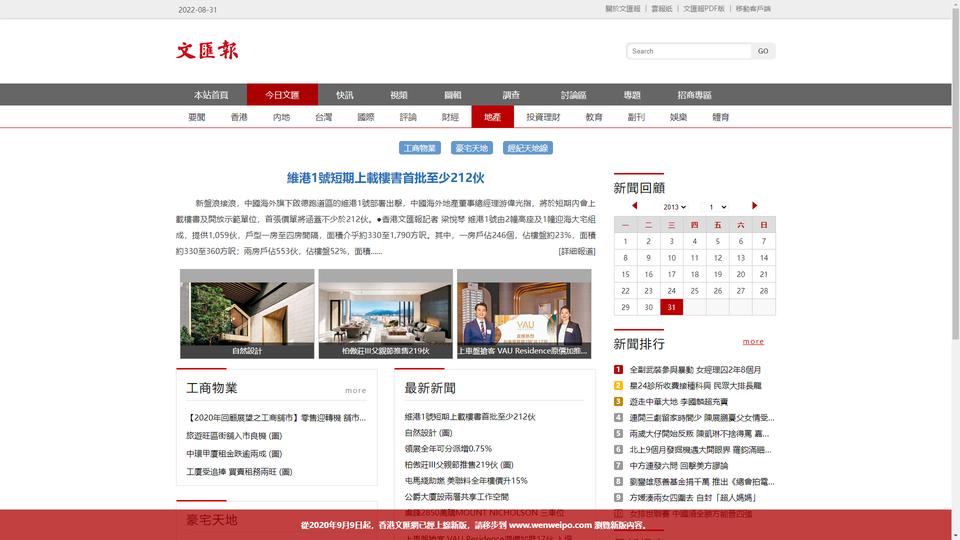This screenshot has height=540, width=960.
Task: Open 工廈受追捧 買賣租務兩旺 (圖) article
Action: (239, 472)
